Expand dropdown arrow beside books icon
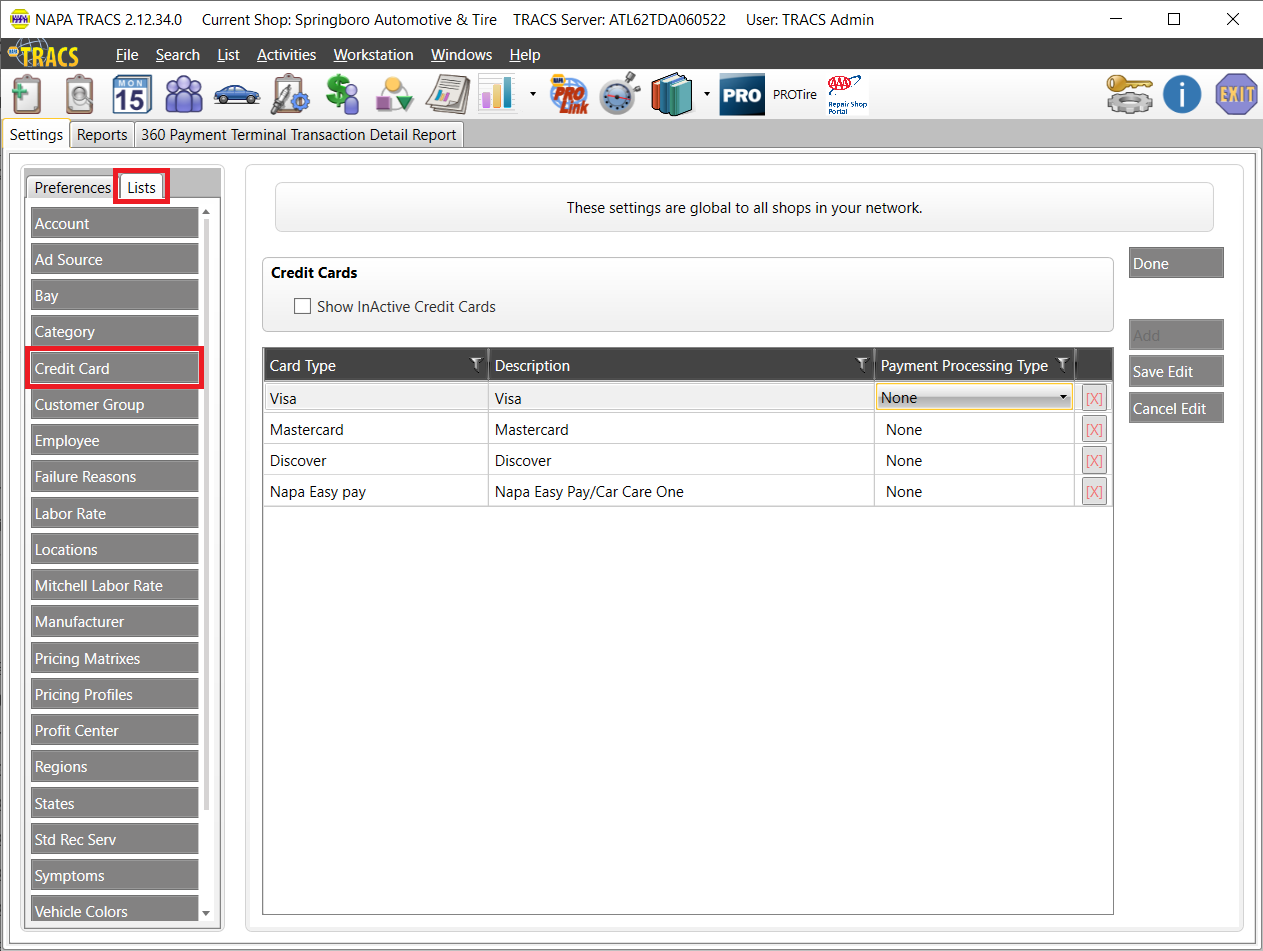This screenshot has width=1263, height=951. pyautogui.click(x=707, y=95)
